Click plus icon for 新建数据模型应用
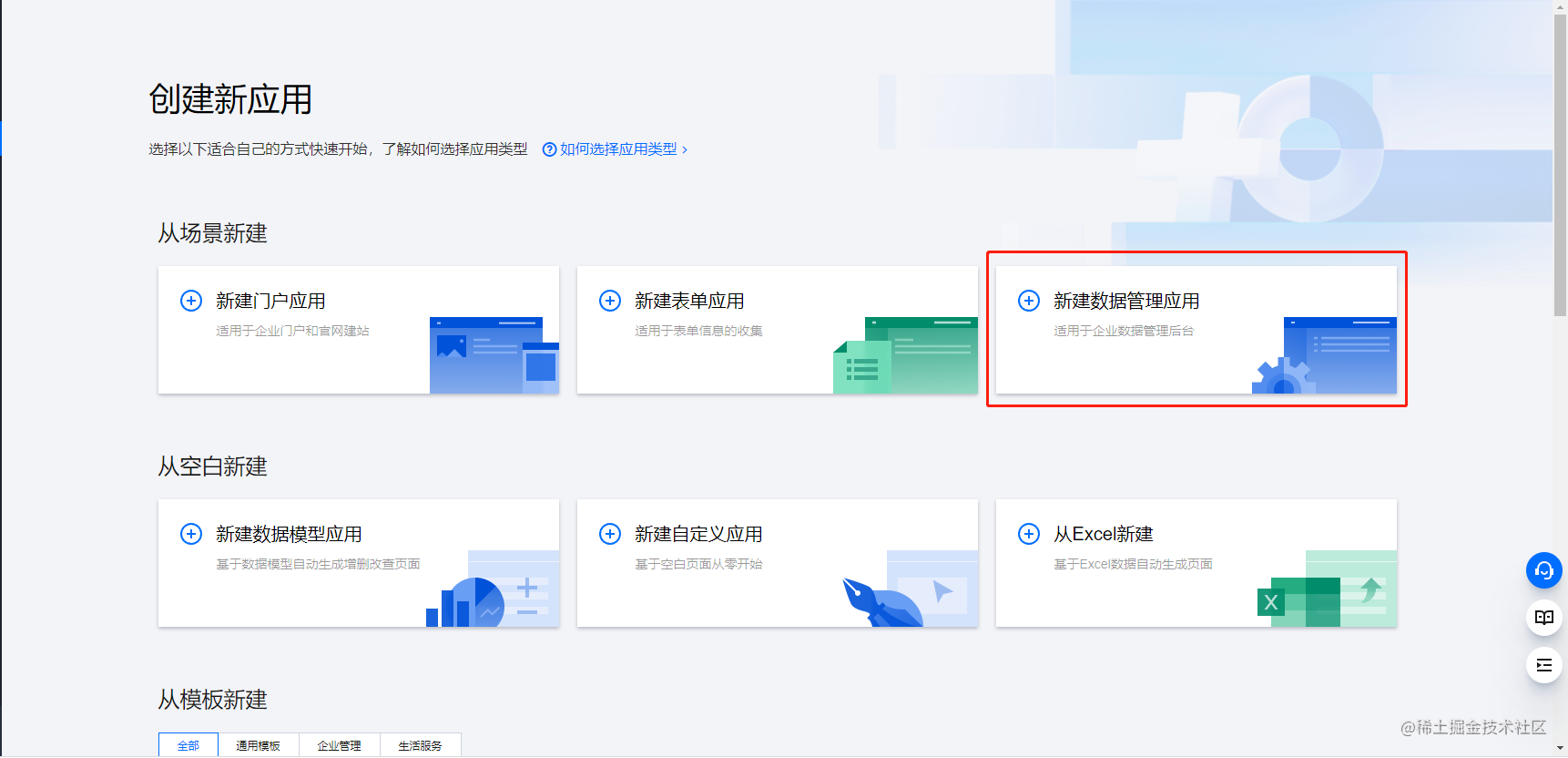The image size is (1568, 758). (x=191, y=534)
